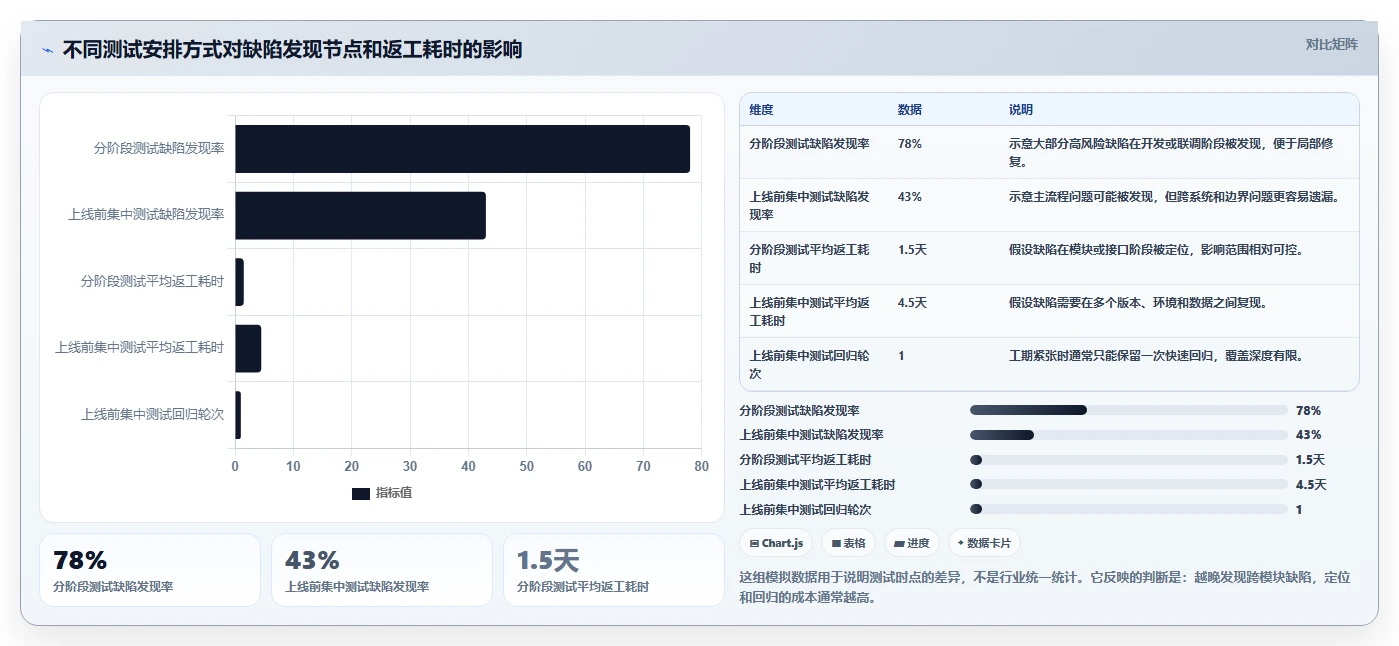Click the 数据 column header

(910, 110)
